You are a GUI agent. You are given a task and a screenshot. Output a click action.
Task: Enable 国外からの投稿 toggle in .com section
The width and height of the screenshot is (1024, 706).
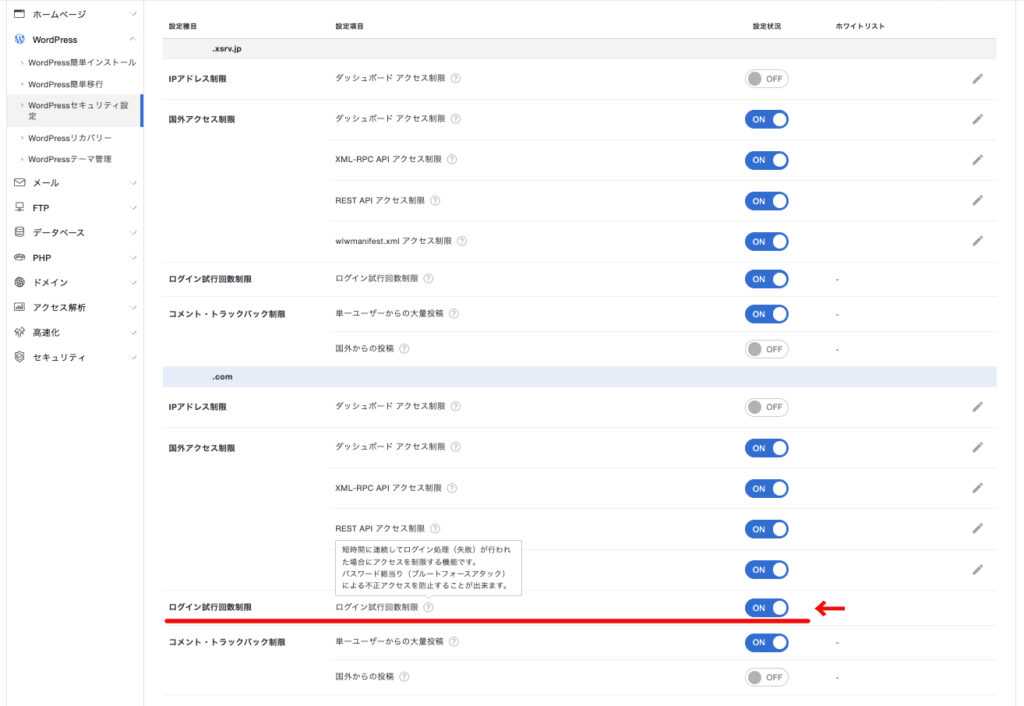[767, 677]
